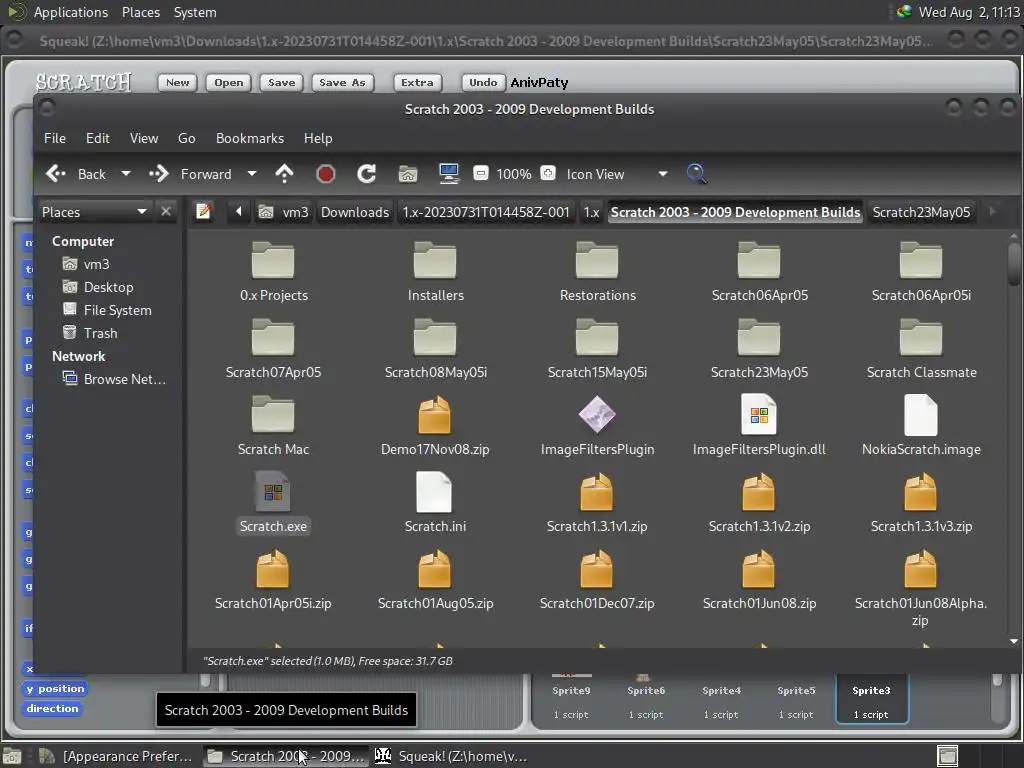Select the Scratch.exe file icon
This screenshot has width=1024, height=768.
[x=273, y=493]
